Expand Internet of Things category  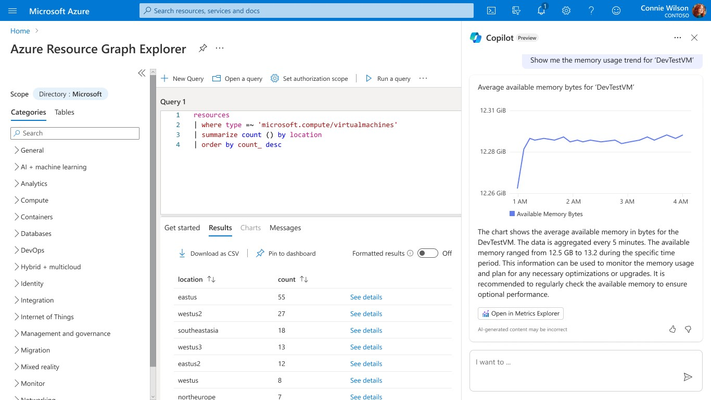tap(16, 317)
